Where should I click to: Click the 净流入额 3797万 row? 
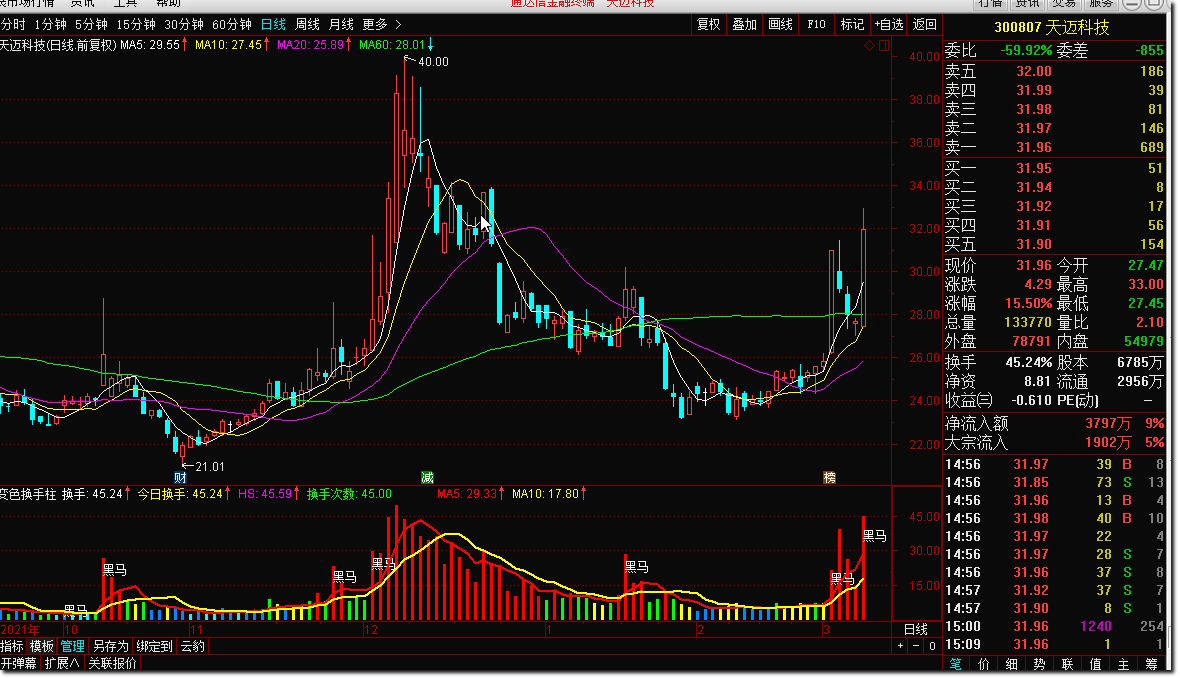(x=1054, y=424)
